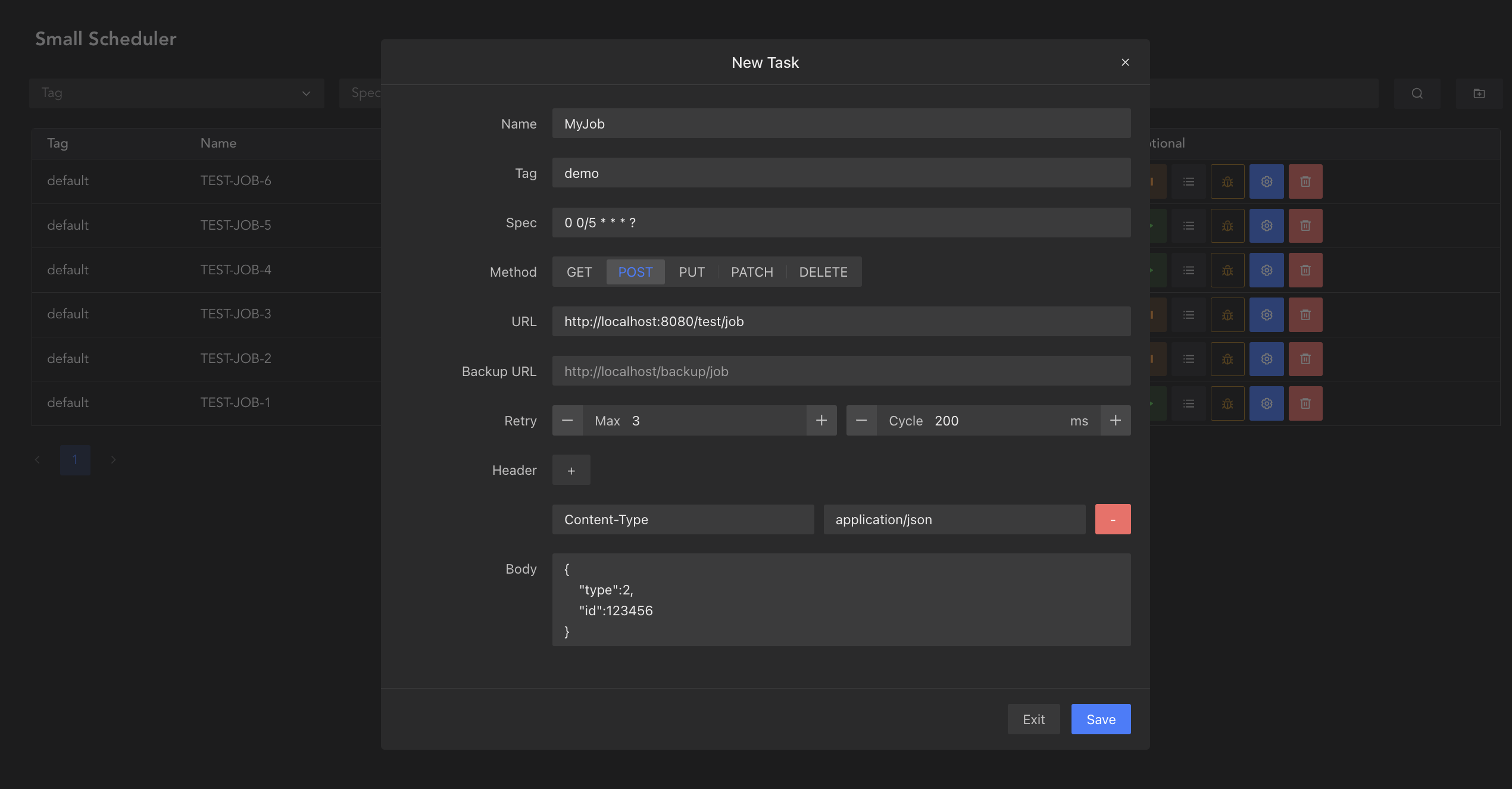Delete TEST-JOB-3 using its trash icon
Screen dimensions: 1512x789
[1305, 315]
